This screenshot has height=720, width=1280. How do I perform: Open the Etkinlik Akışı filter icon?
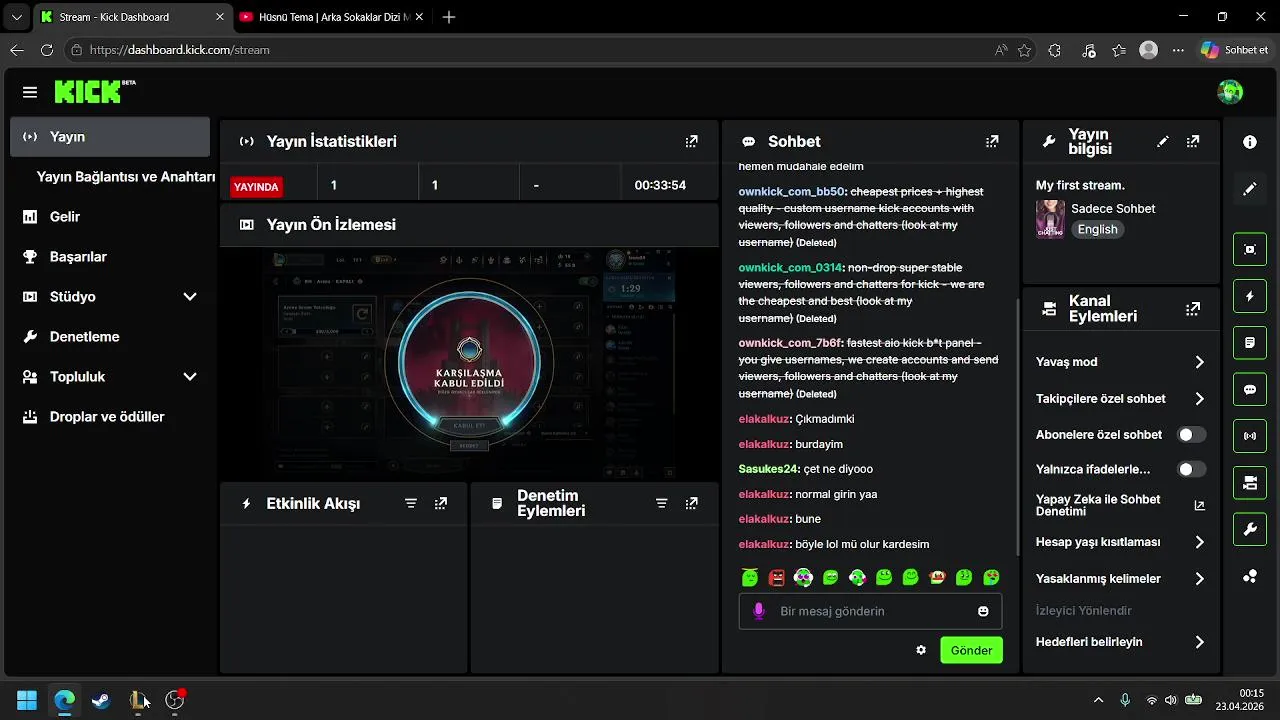pyautogui.click(x=410, y=504)
